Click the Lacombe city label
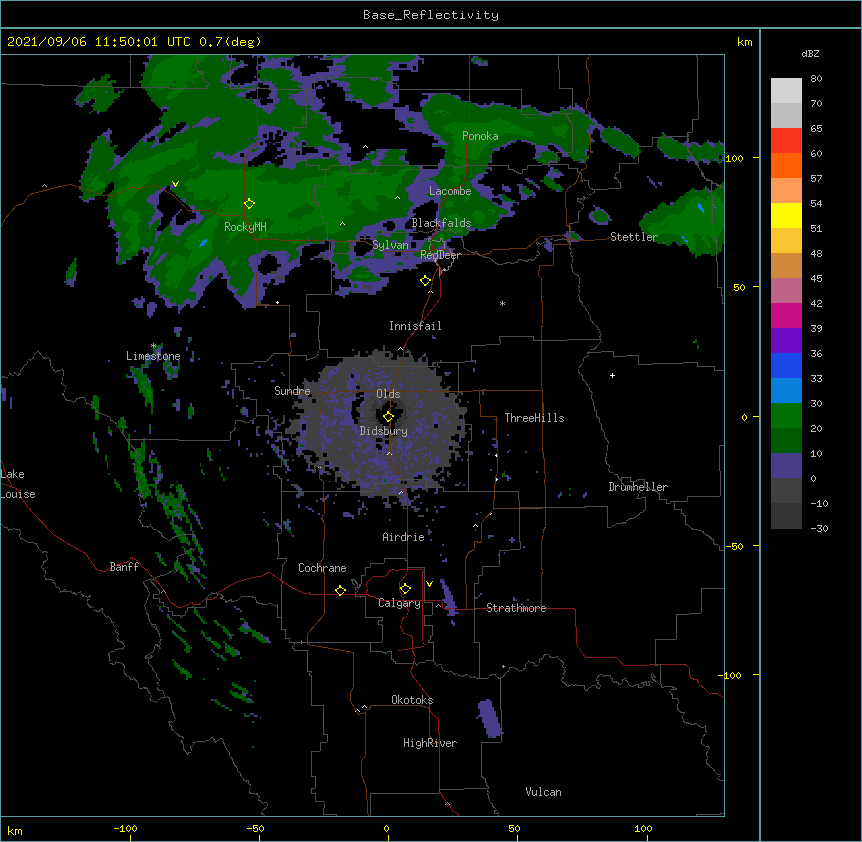This screenshot has width=862, height=842. 450,191
